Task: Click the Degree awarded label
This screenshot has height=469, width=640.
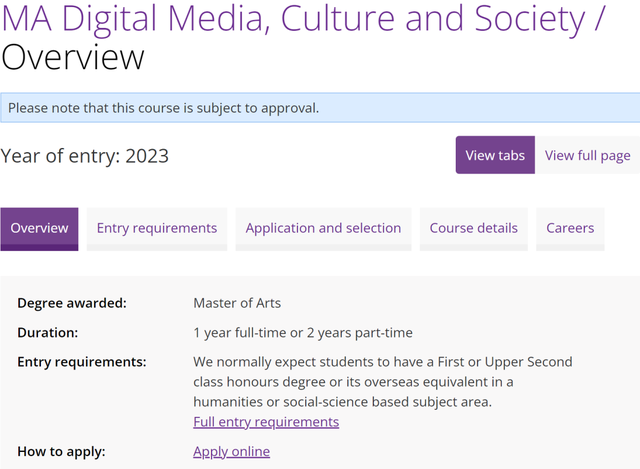Action: point(72,303)
